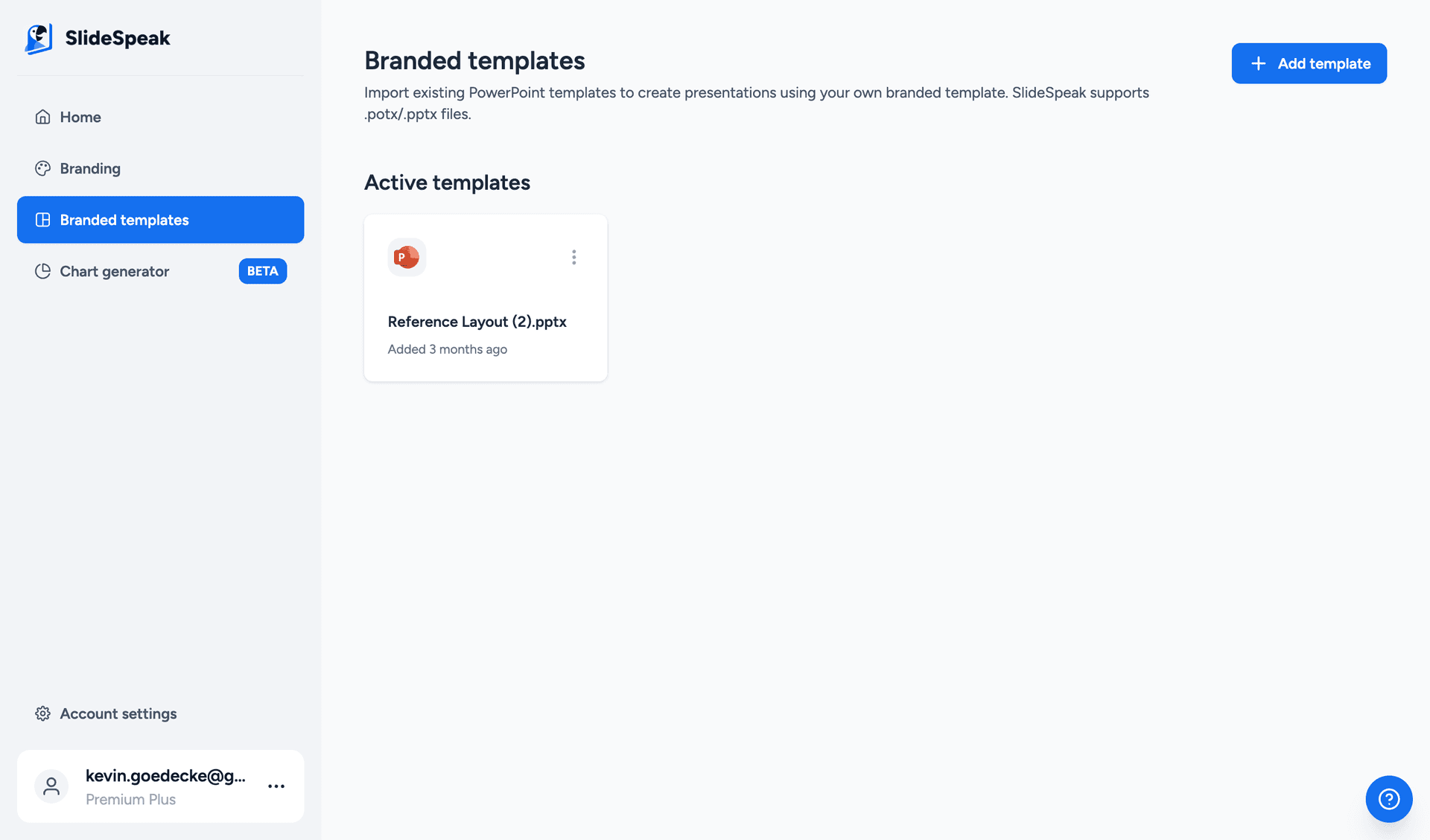Click the Premium Plus plan label
Screen dimensions: 1430x840
pyautogui.click(x=130, y=799)
